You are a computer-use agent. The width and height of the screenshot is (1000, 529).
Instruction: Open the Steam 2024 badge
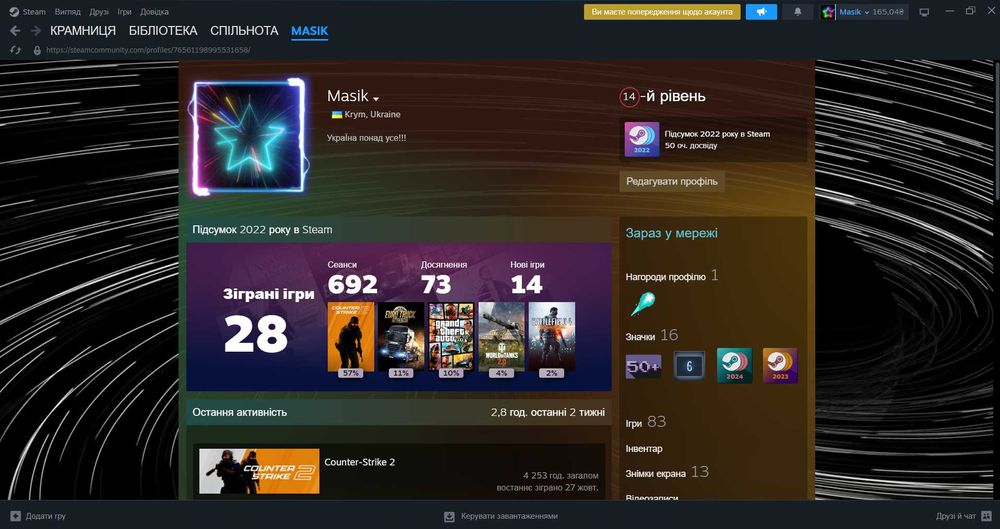click(x=735, y=366)
